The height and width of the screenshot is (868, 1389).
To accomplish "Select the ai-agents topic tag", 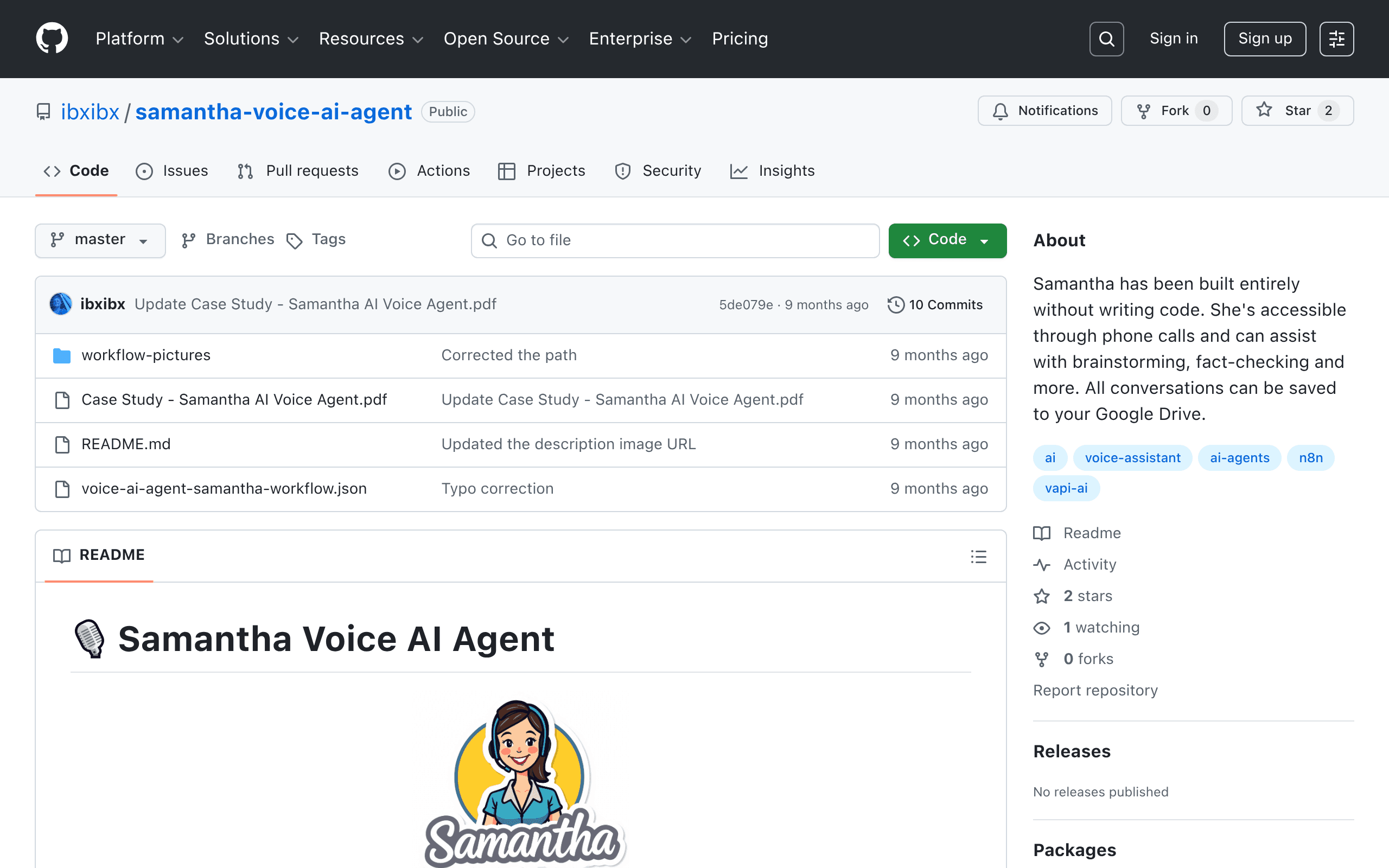I will point(1239,458).
